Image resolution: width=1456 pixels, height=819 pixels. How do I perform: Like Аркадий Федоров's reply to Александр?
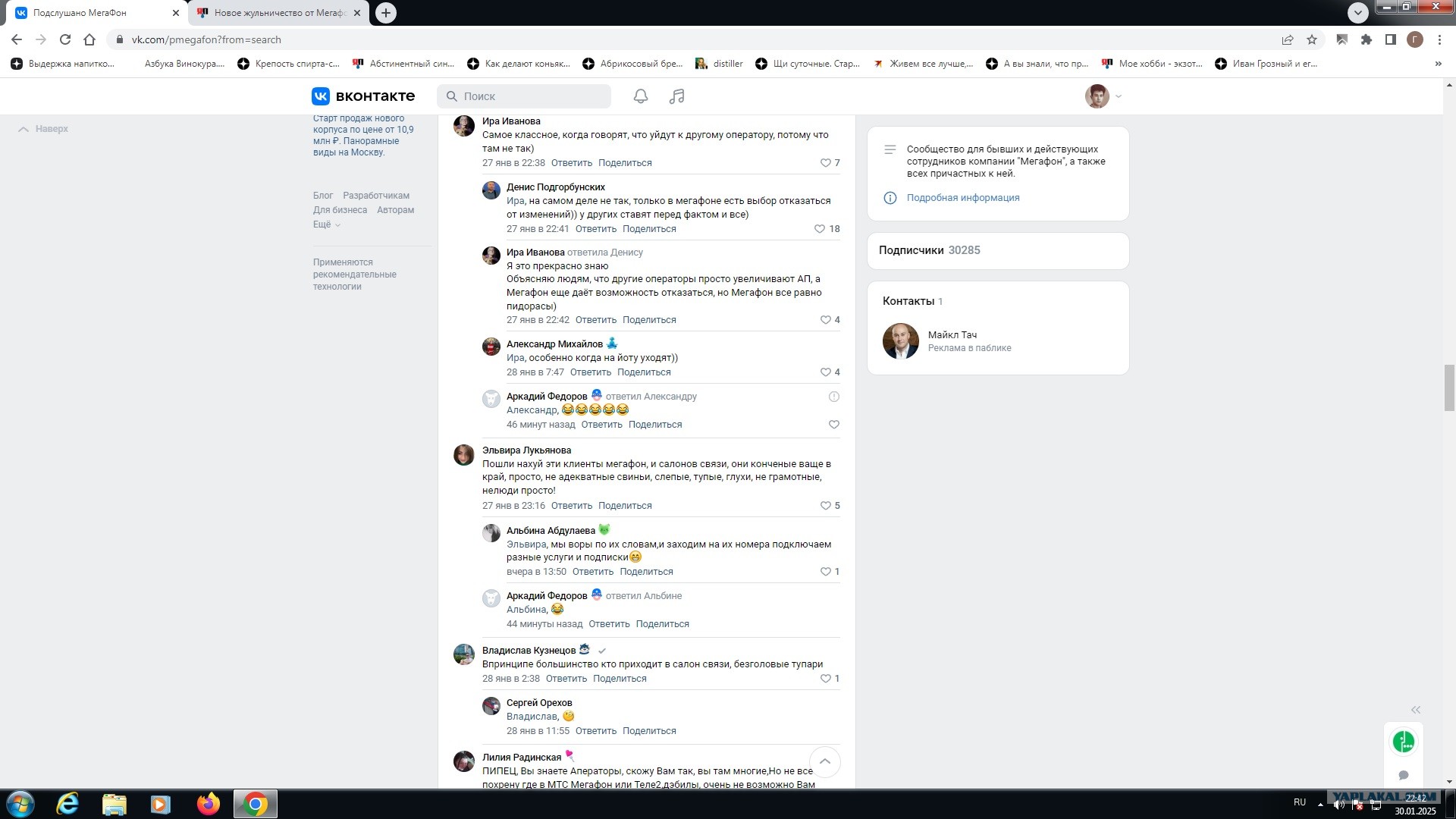(x=834, y=425)
